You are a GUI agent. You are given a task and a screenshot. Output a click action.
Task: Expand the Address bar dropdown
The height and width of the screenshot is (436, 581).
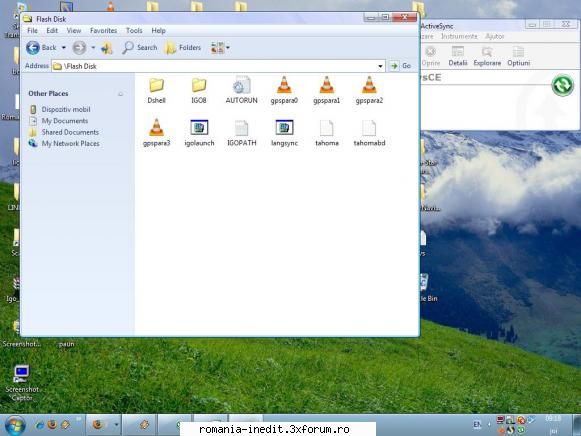click(380, 66)
